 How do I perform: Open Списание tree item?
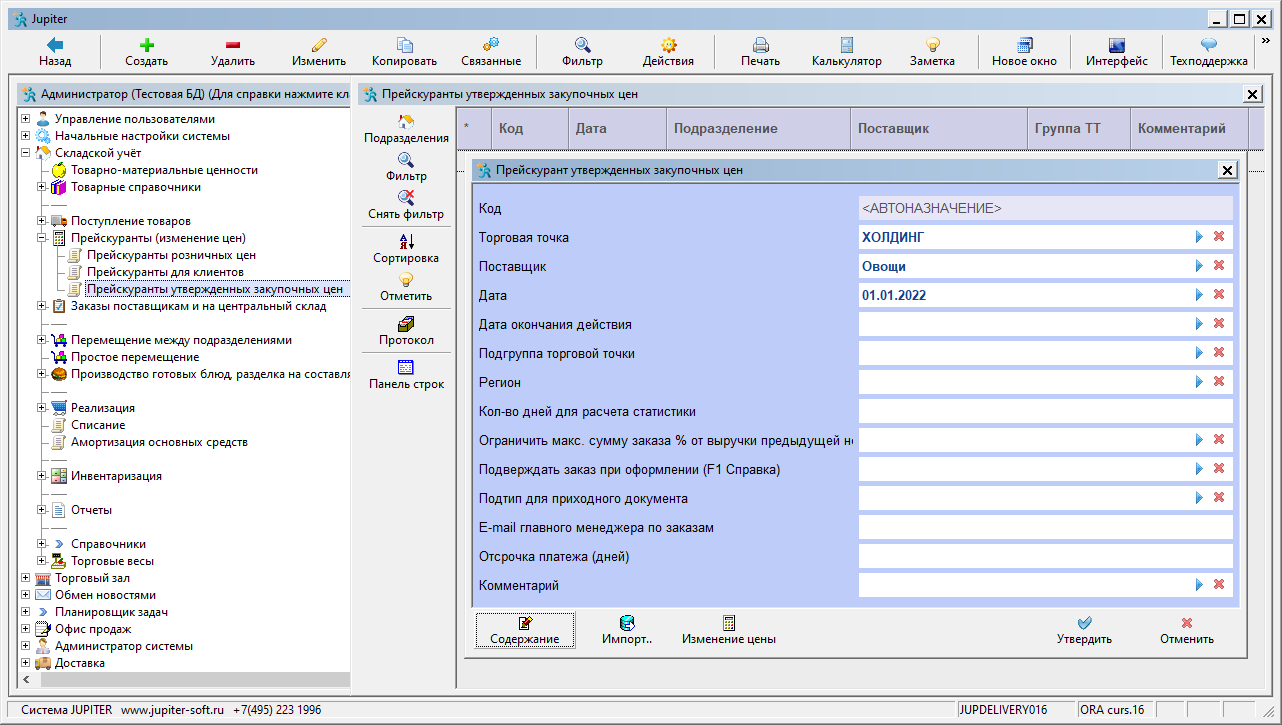[98, 425]
